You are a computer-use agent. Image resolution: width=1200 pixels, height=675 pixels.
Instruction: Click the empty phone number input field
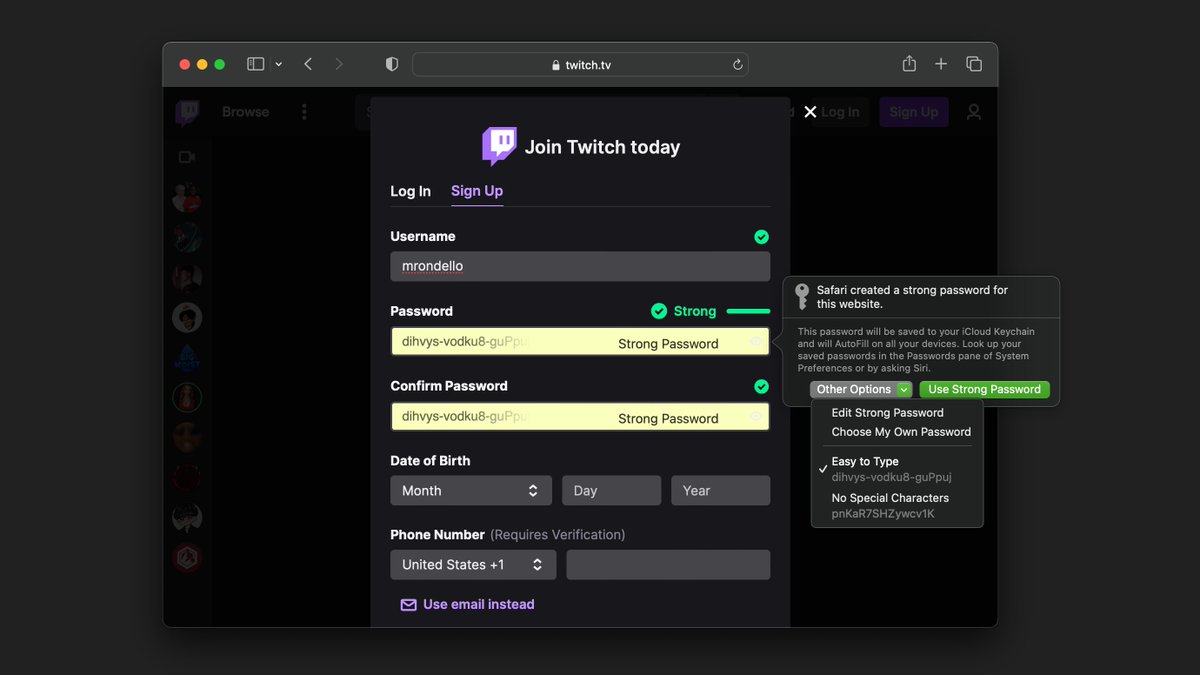[668, 564]
